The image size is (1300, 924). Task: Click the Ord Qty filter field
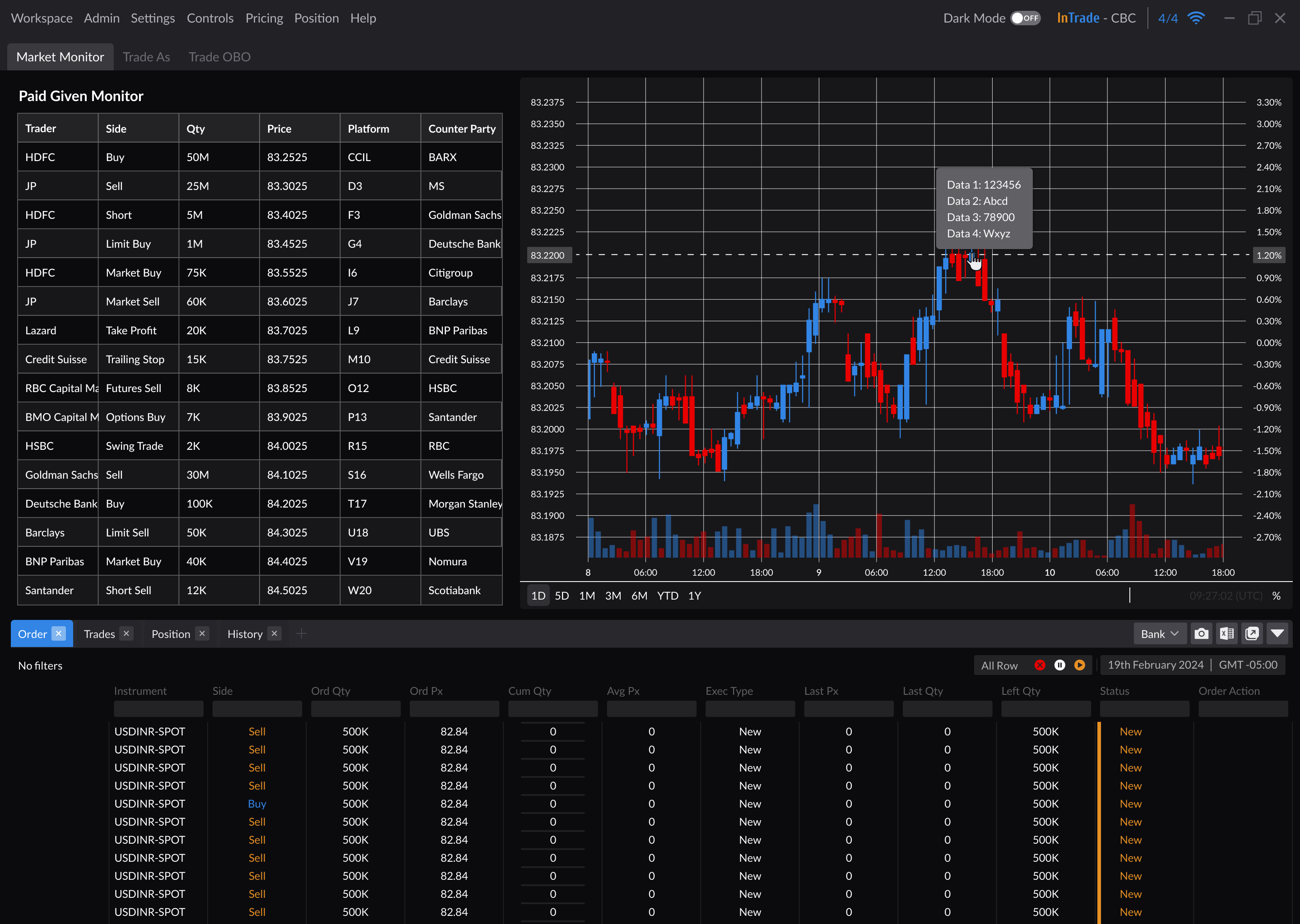(x=356, y=708)
